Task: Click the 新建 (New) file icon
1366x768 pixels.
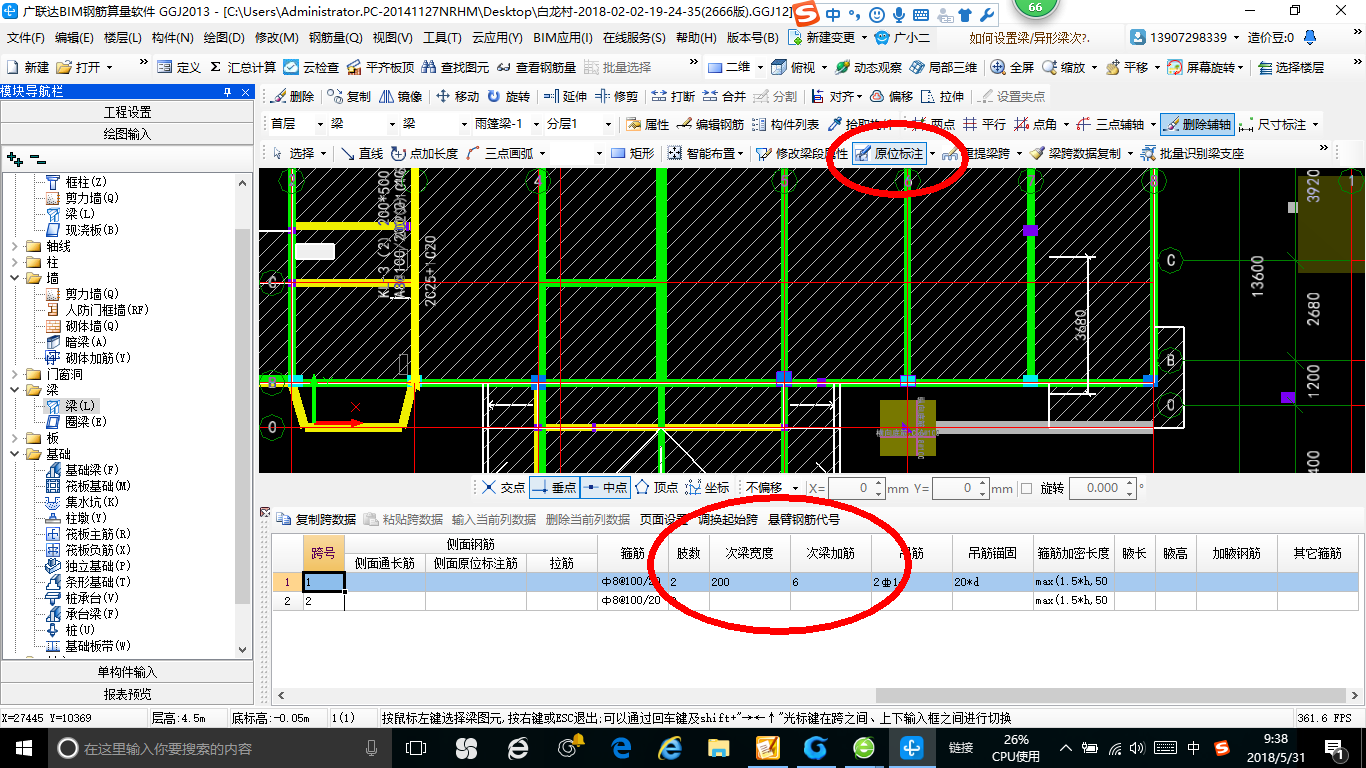Action: pos(27,67)
